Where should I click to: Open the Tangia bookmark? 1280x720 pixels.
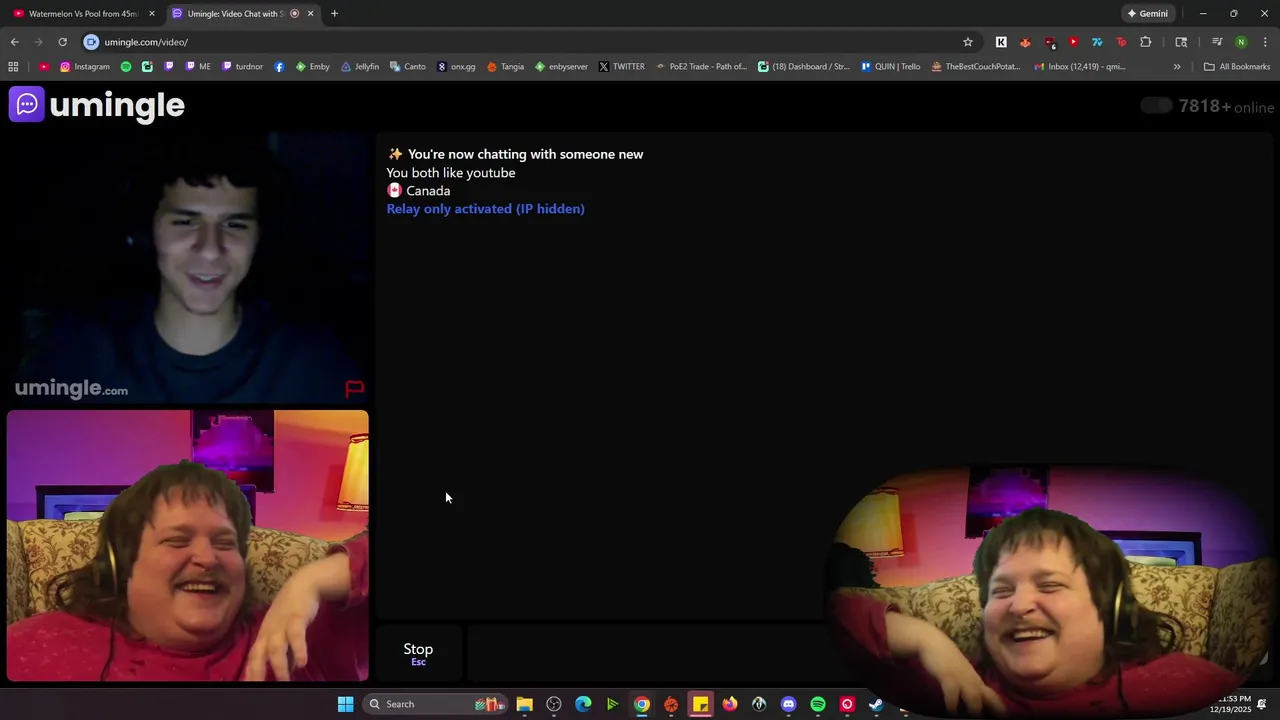coord(505,67)
